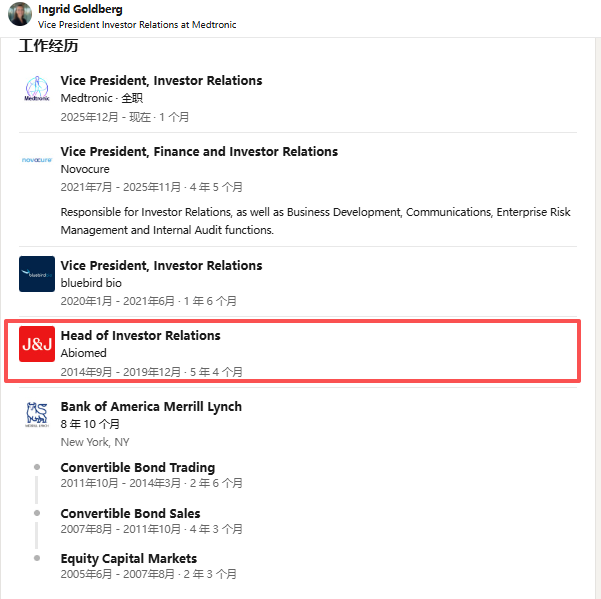Click the bluebird bio company name
The height and width of the screenshot is (599, 601).
(x=91, y=283)
